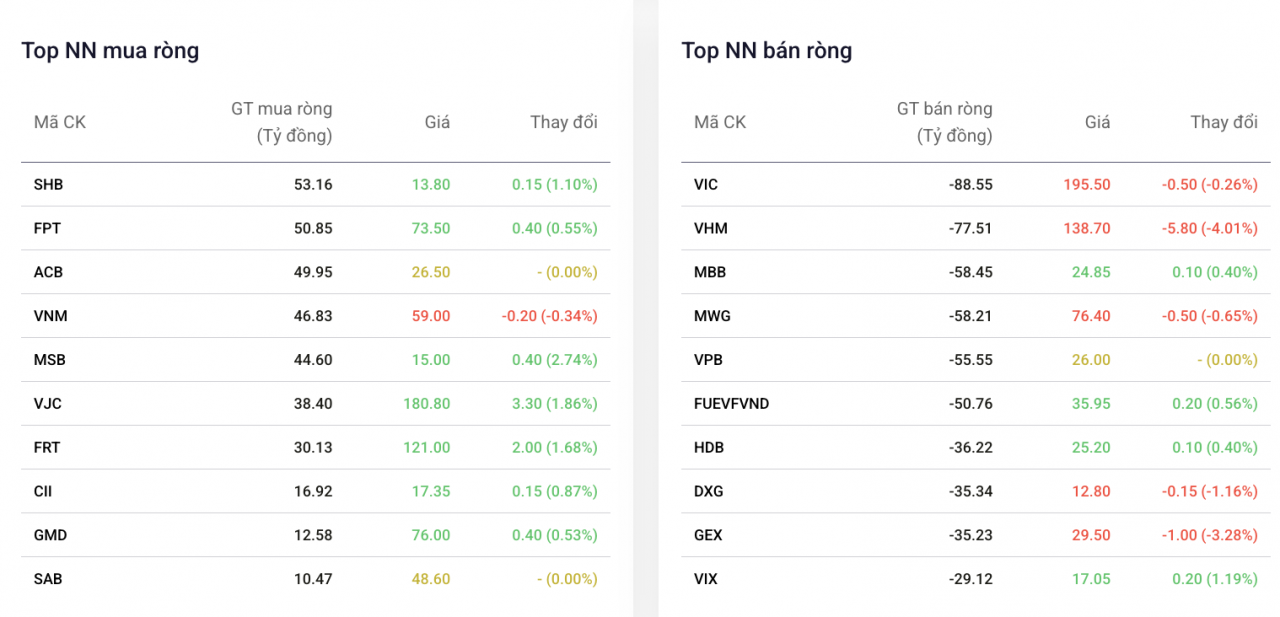Click ACB net buy value 49.95
The width and height of the screenshot is (1280, 617).
[313, 272]
